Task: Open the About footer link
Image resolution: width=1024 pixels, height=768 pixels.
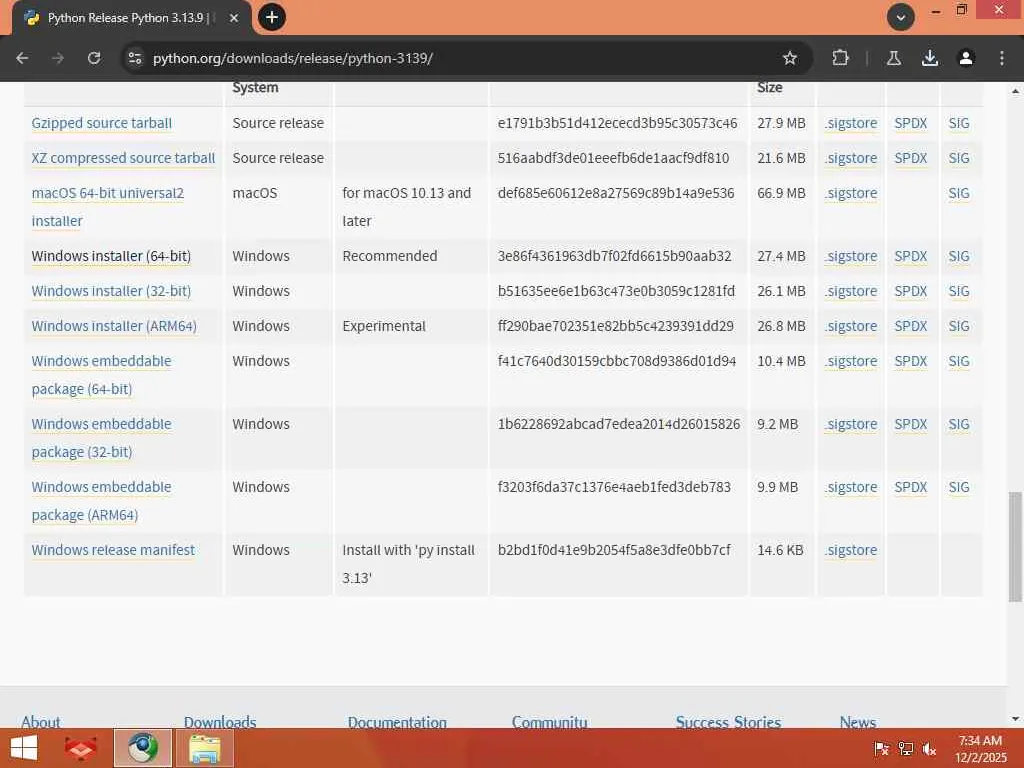Action: [40, 722]
